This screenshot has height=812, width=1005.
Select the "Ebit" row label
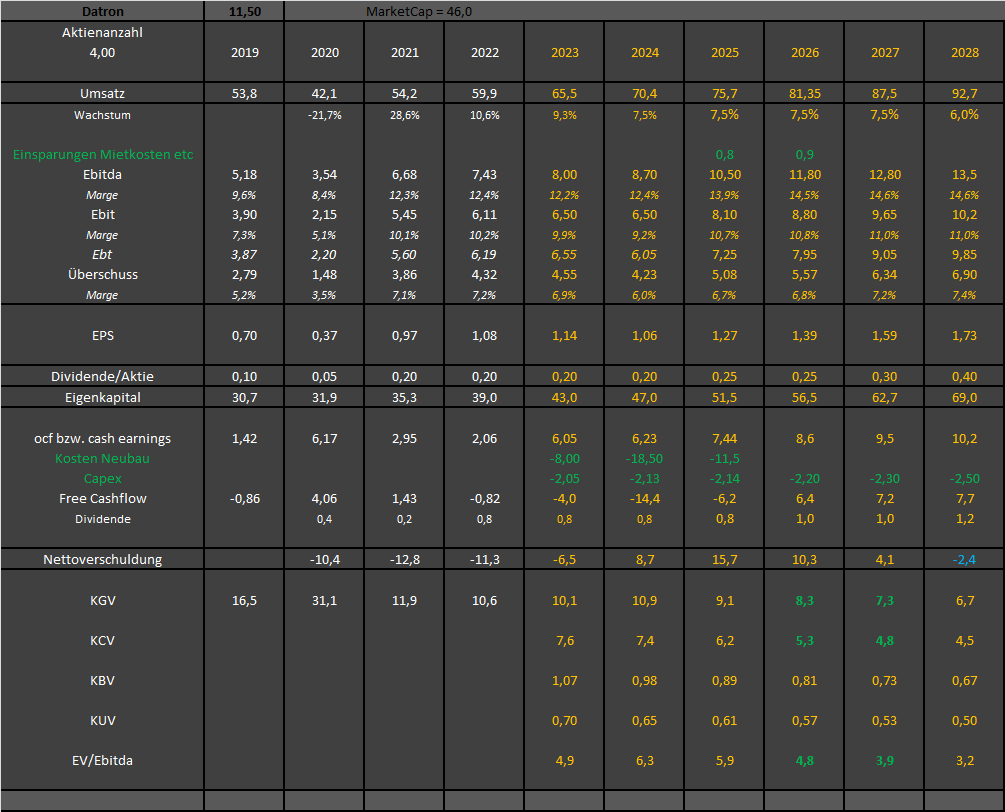coord(103,215)
